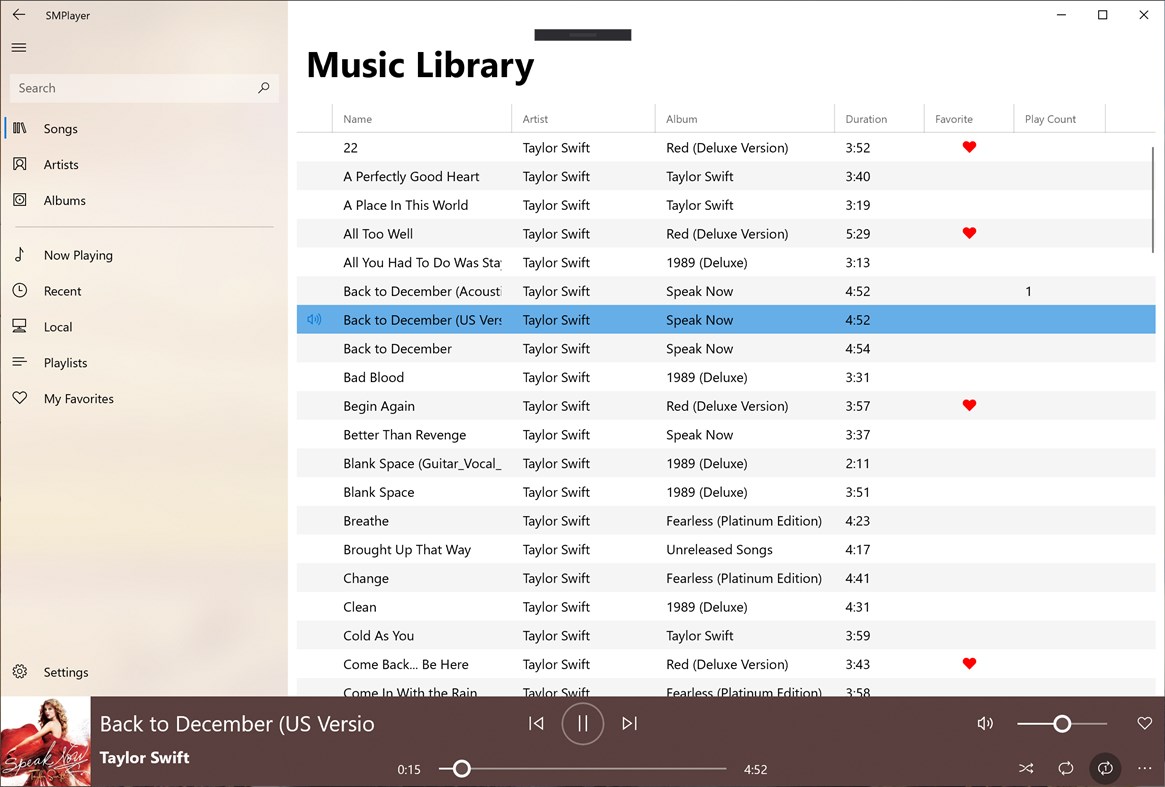Screen dimensions: 1165x787
Task: Click the Speak Now album art thumbnail
Action: point(45,742)
